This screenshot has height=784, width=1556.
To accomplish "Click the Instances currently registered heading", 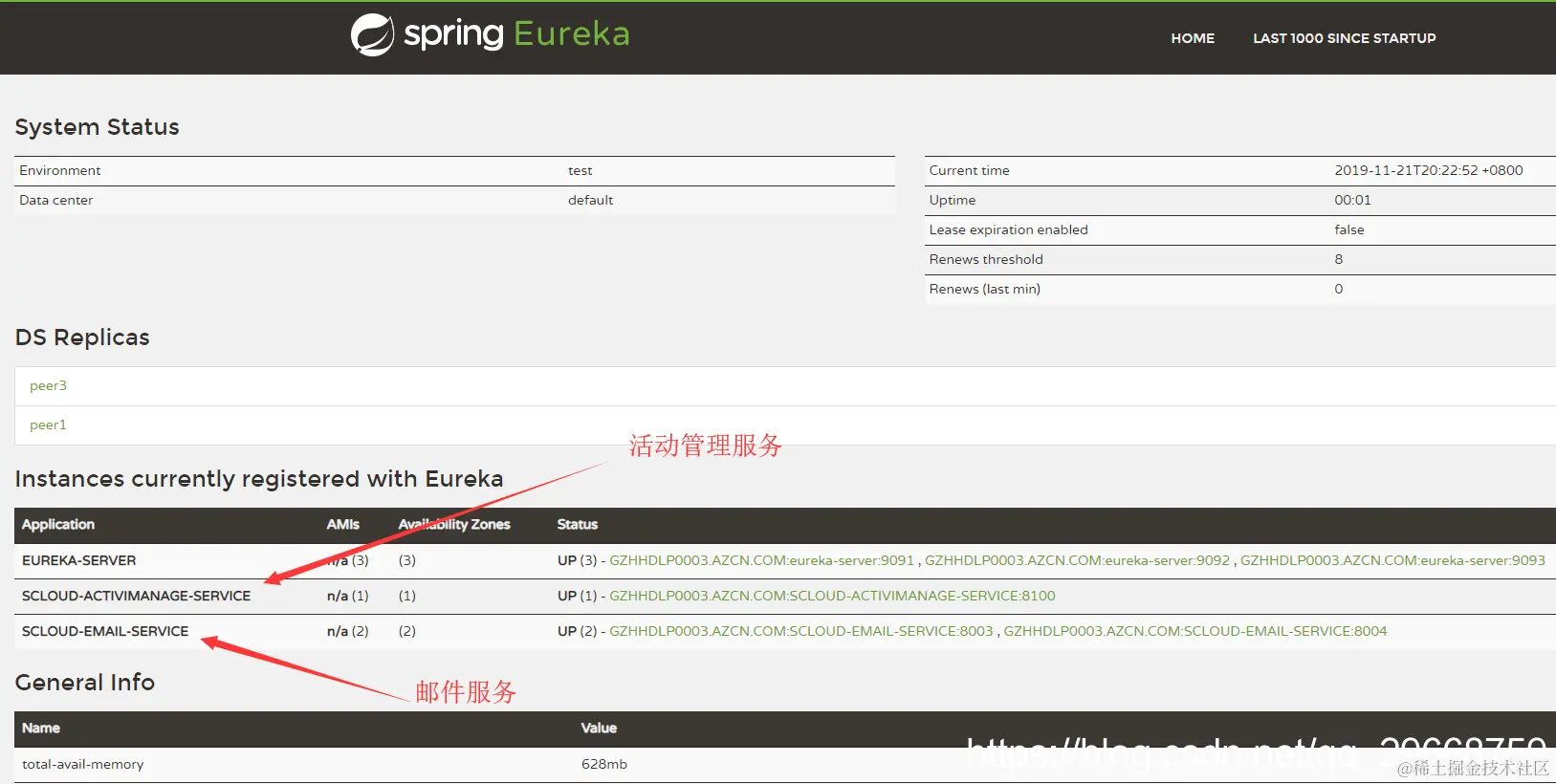I will [x=259, y=479].
